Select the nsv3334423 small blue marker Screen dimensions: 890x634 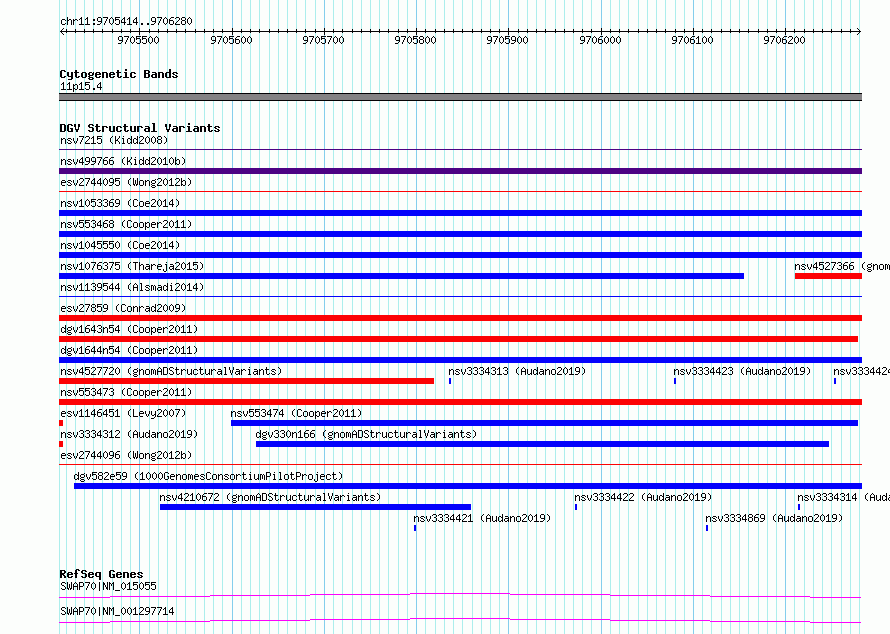[x=675, y=381]
